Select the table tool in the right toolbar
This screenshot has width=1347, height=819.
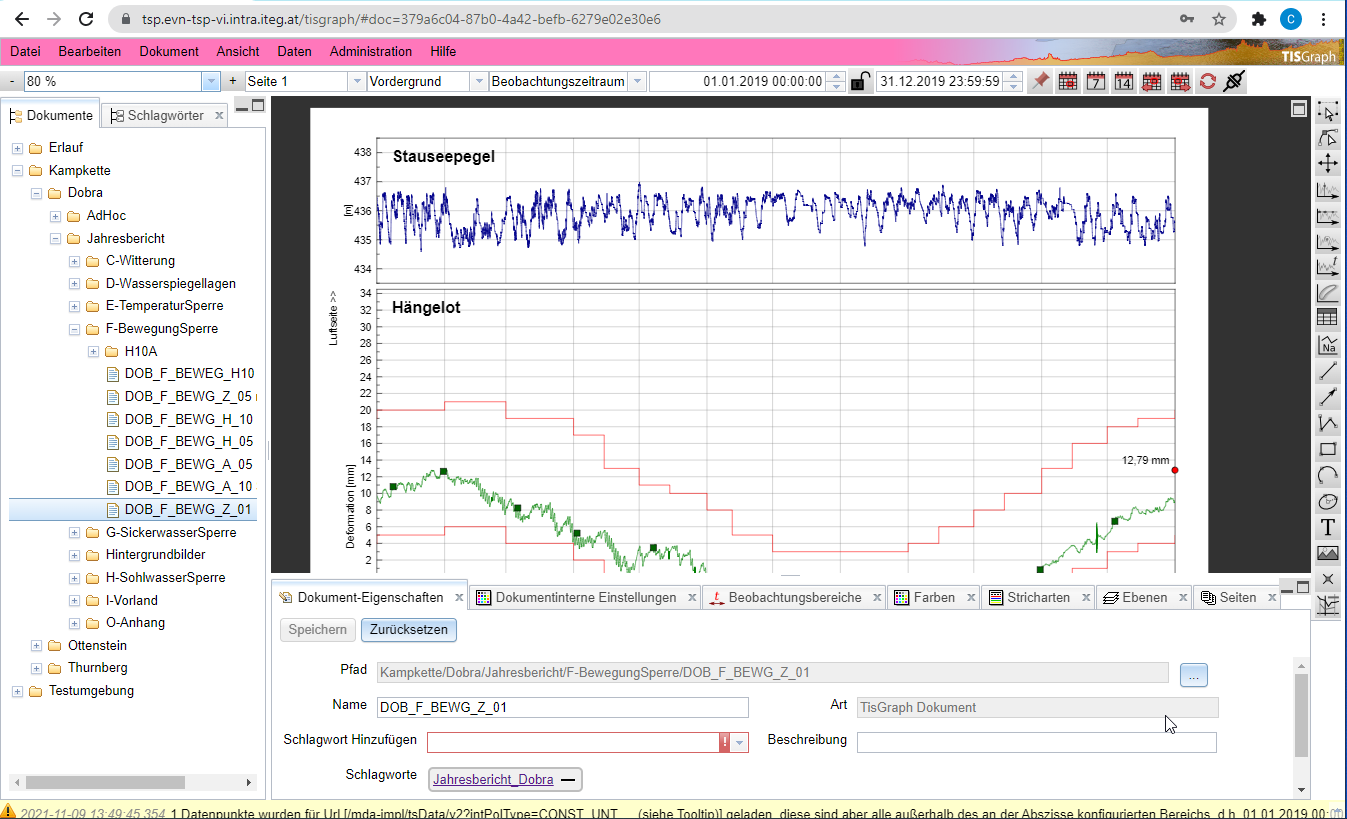tap(1328, 319)
